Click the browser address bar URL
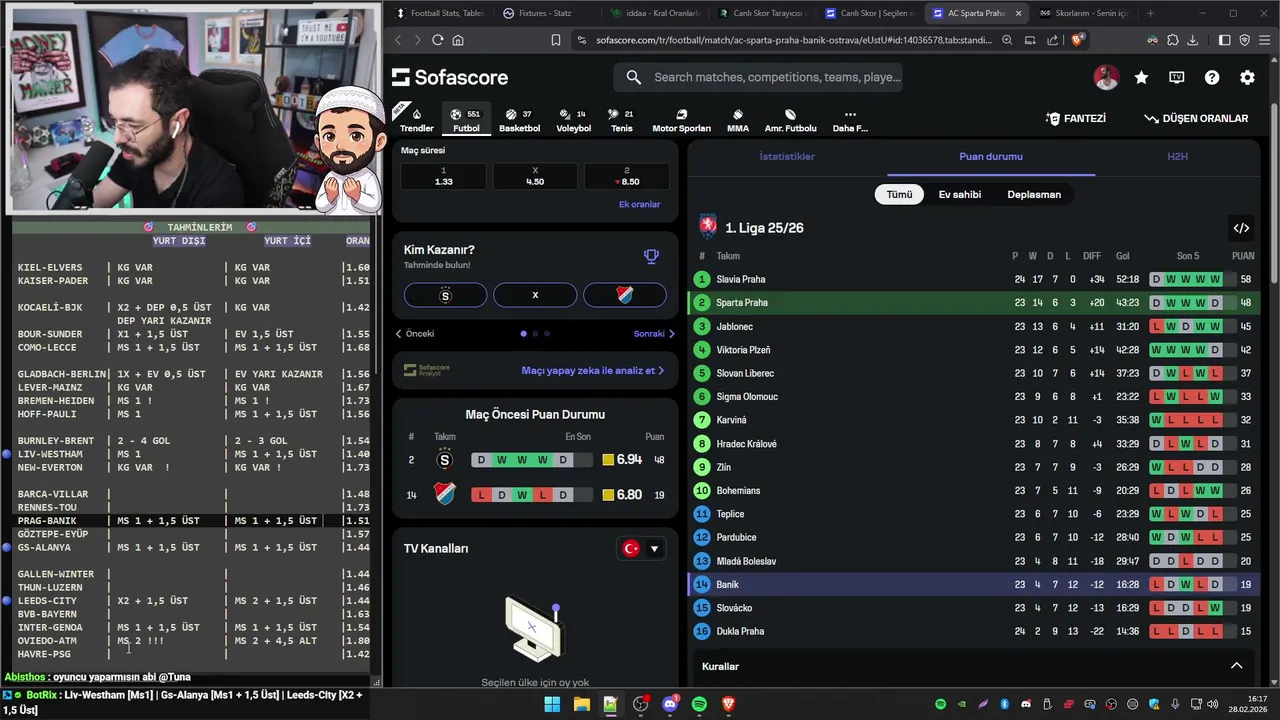1280x720 pixels. click(794, 40)
